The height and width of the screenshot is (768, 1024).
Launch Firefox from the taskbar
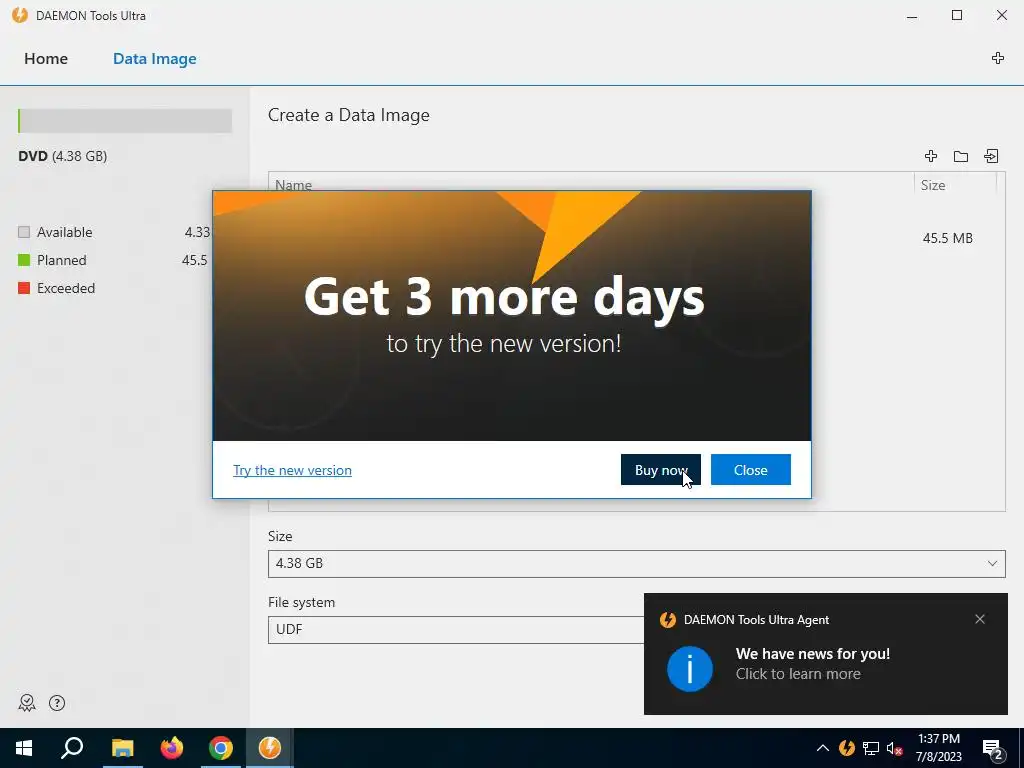coord(172,748)
